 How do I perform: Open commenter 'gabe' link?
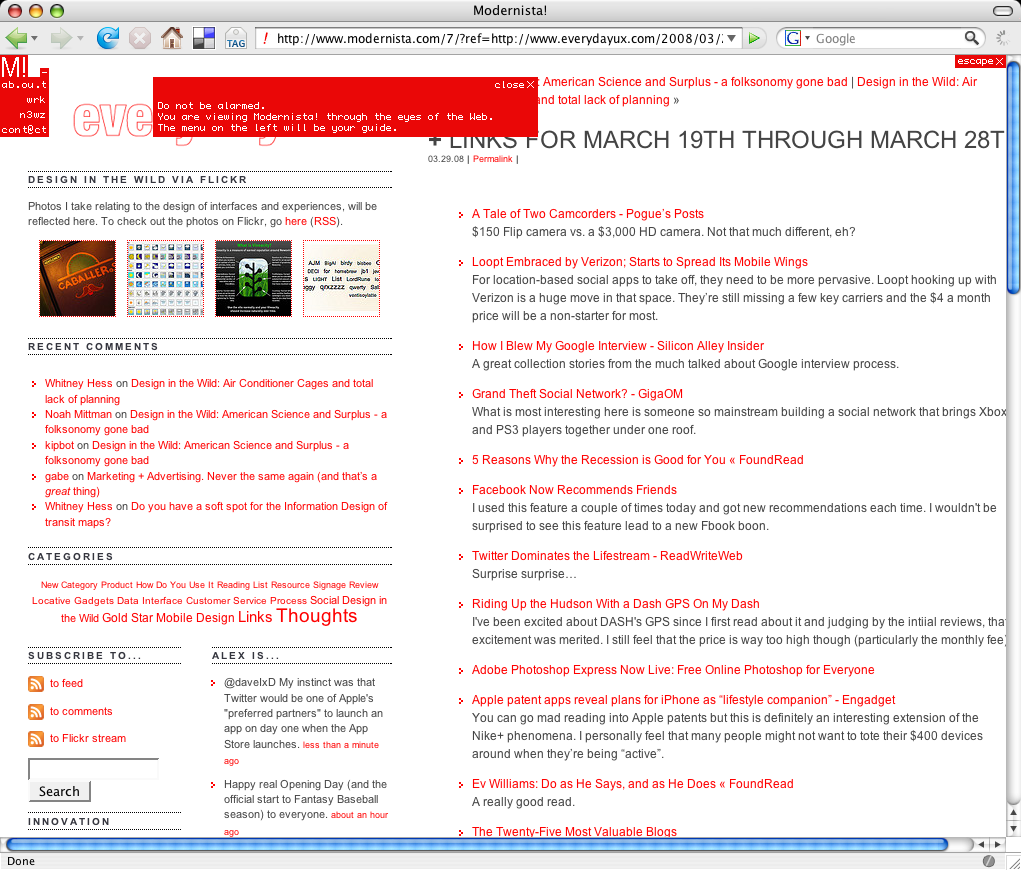[x=57, y=477]
